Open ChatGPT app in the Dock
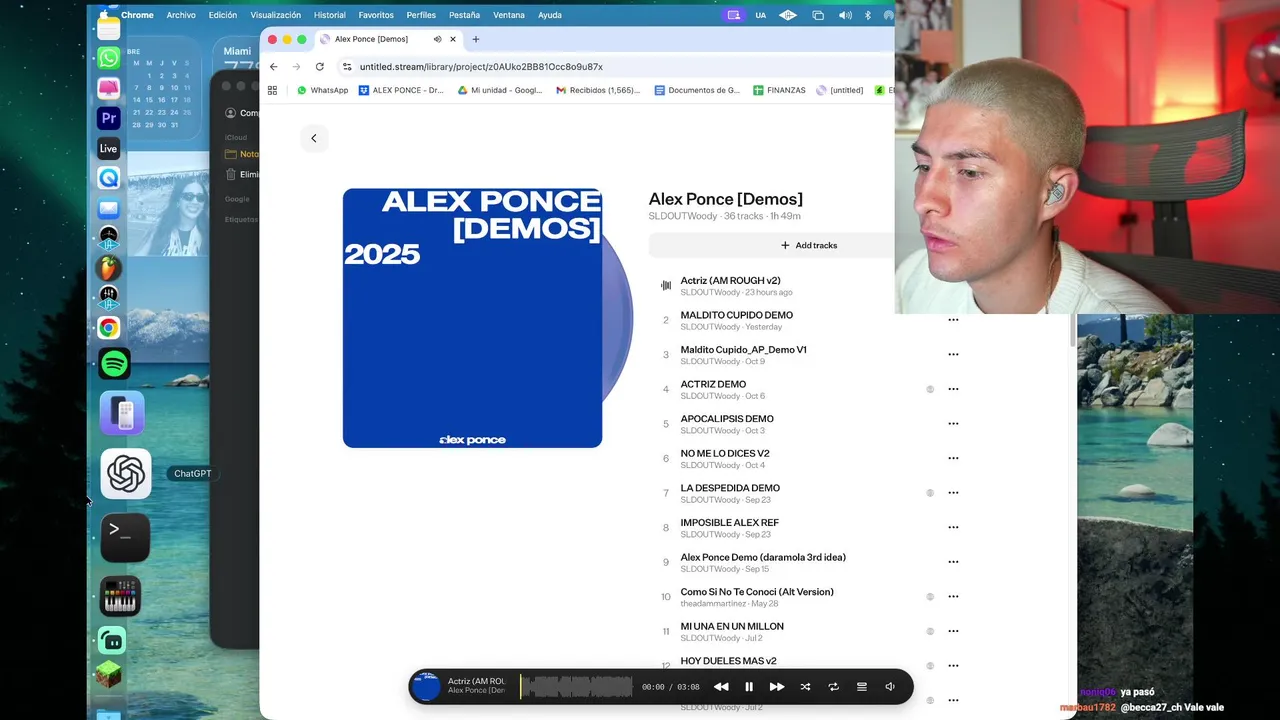Viewport: 1280px width, 720px height. [x=126, y=474]
